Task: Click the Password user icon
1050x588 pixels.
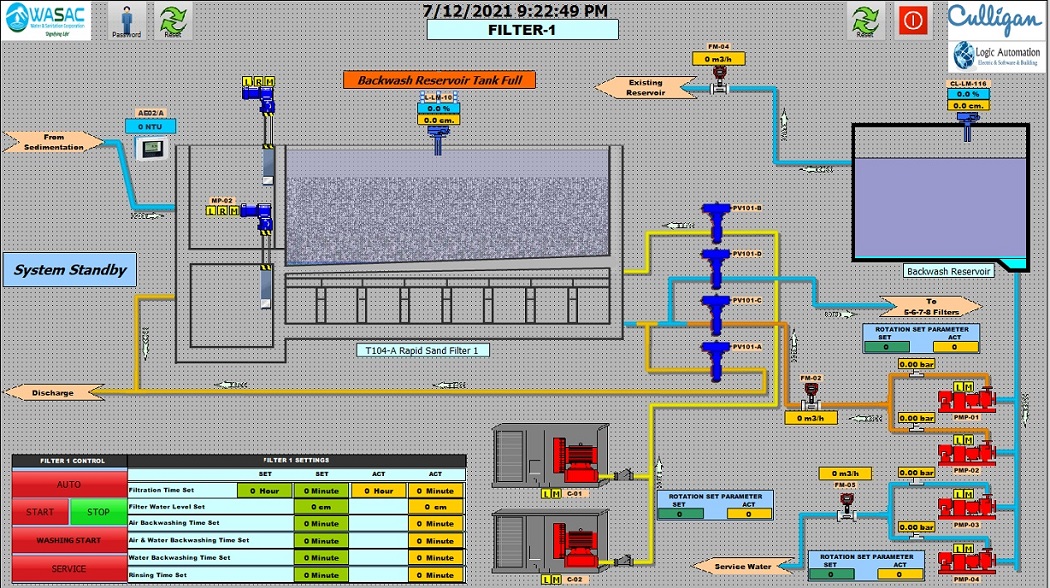Action: pos(126,20)
